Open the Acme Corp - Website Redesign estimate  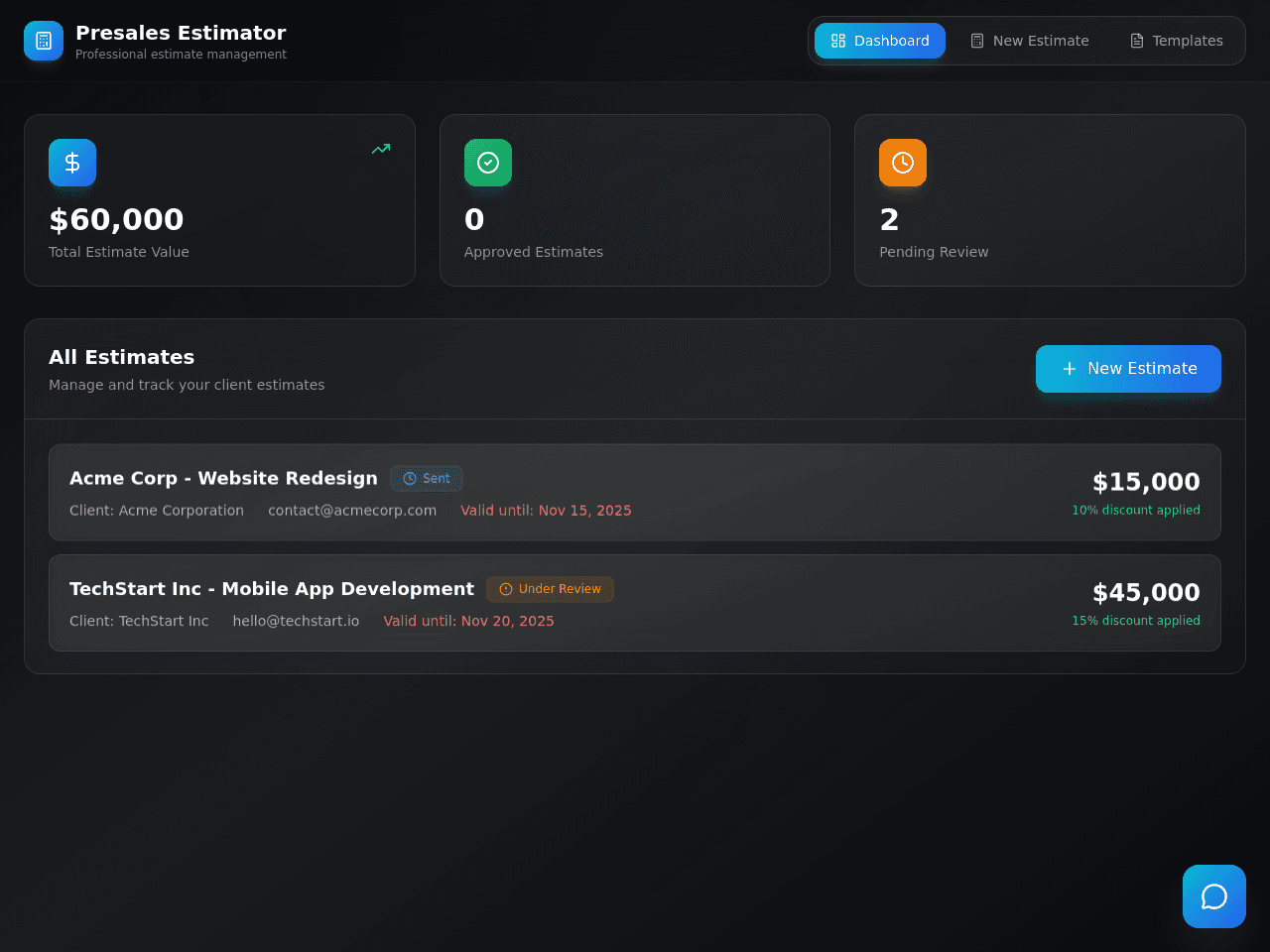[635, 493]
